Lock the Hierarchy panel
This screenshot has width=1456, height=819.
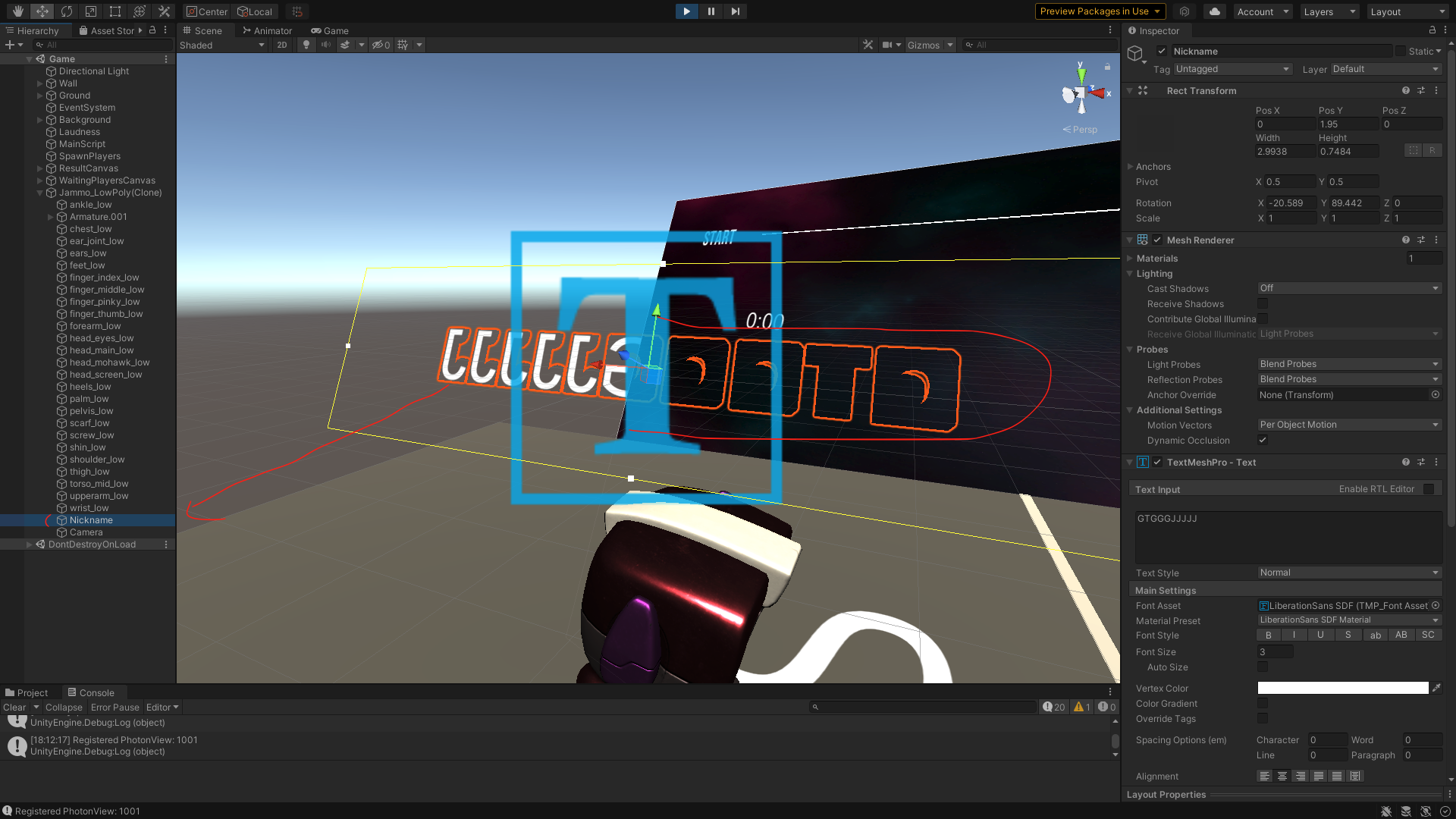tap(152, 30)
